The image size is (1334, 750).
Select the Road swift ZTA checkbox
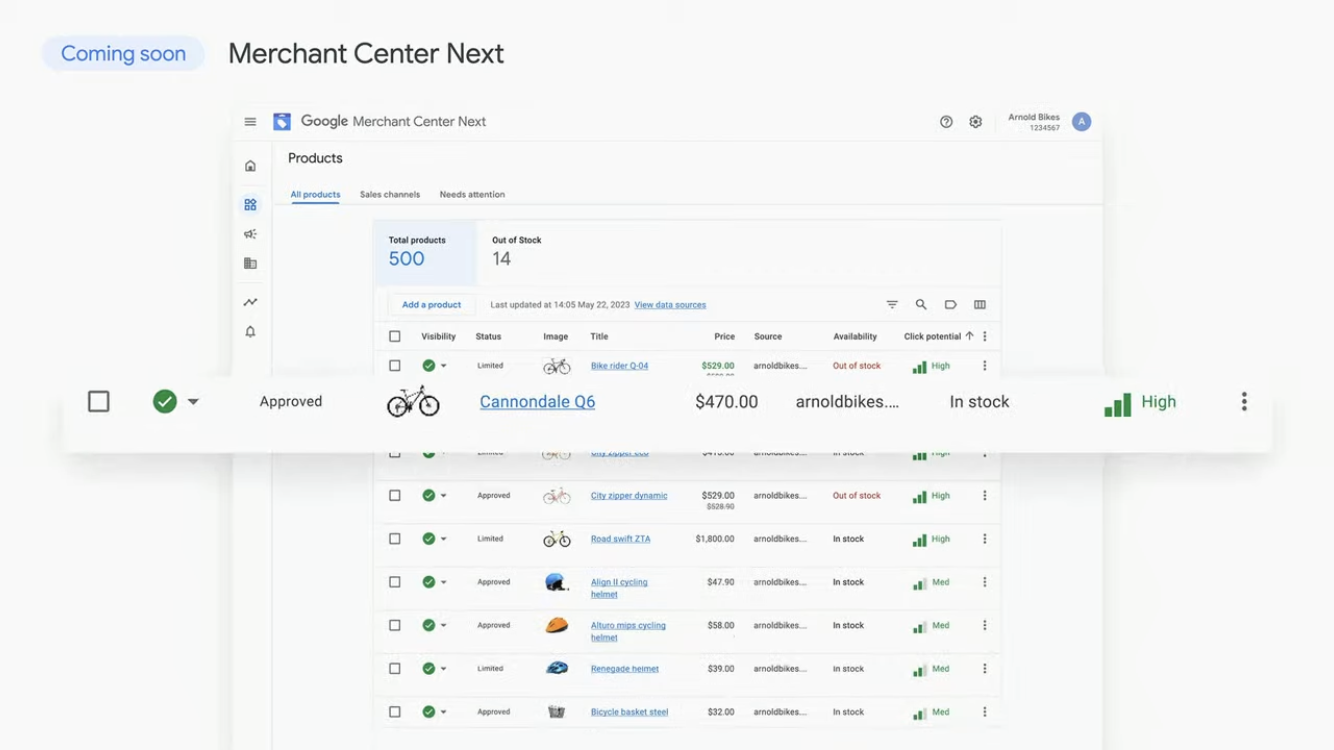coord(395,539)
